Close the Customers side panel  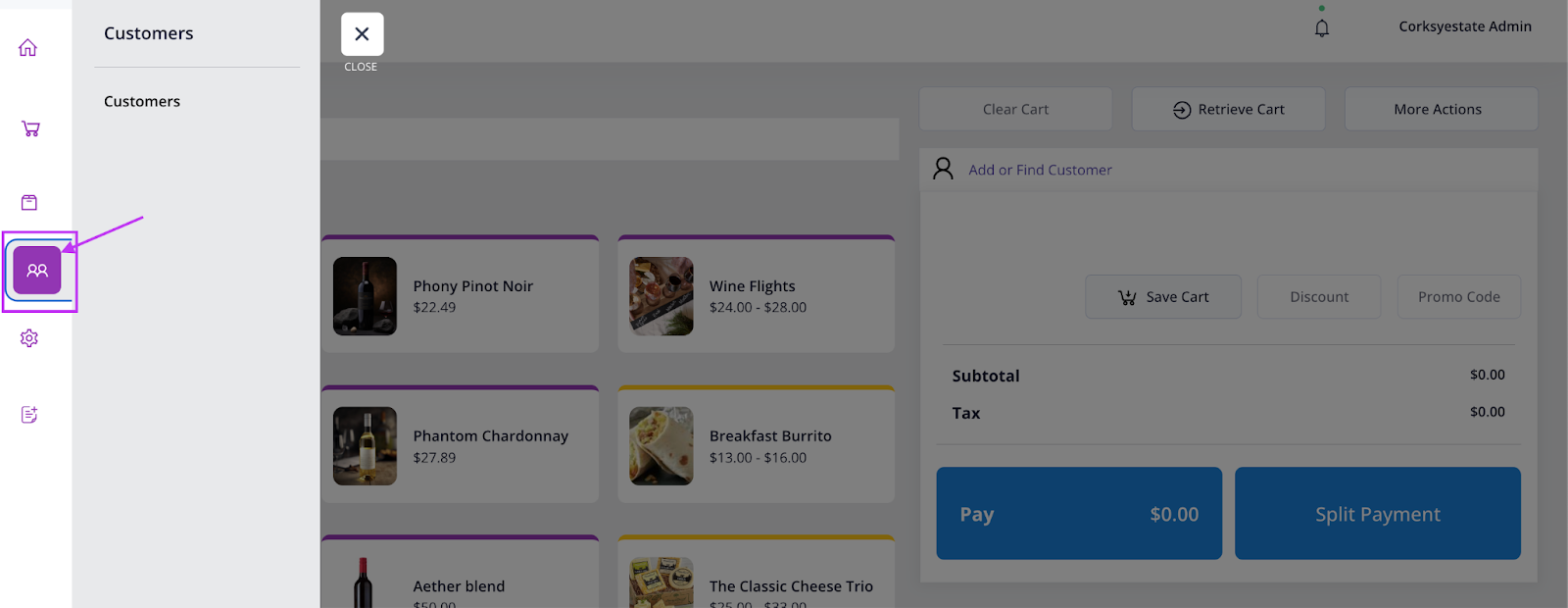(x=362, y=34)
